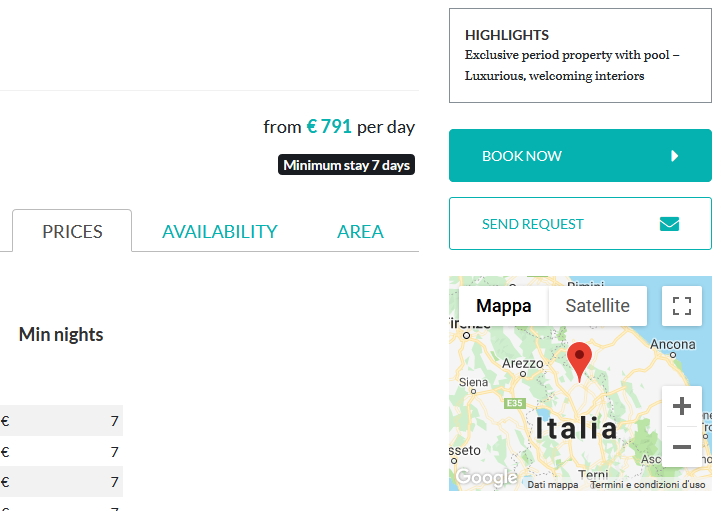This screenshot has width=721, height=511.
Task: Open the Area tab
Action: [x=360, y=231]
